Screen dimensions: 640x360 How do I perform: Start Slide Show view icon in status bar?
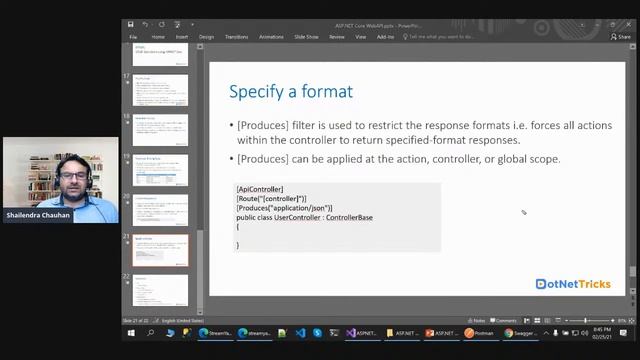click(558, 321)
